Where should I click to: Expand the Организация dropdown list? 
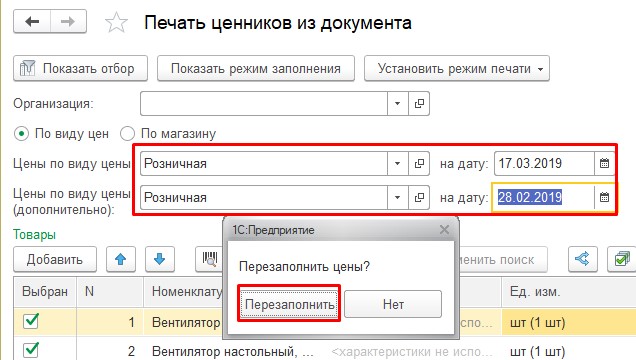pyautogui.click(x=398, y=103)
